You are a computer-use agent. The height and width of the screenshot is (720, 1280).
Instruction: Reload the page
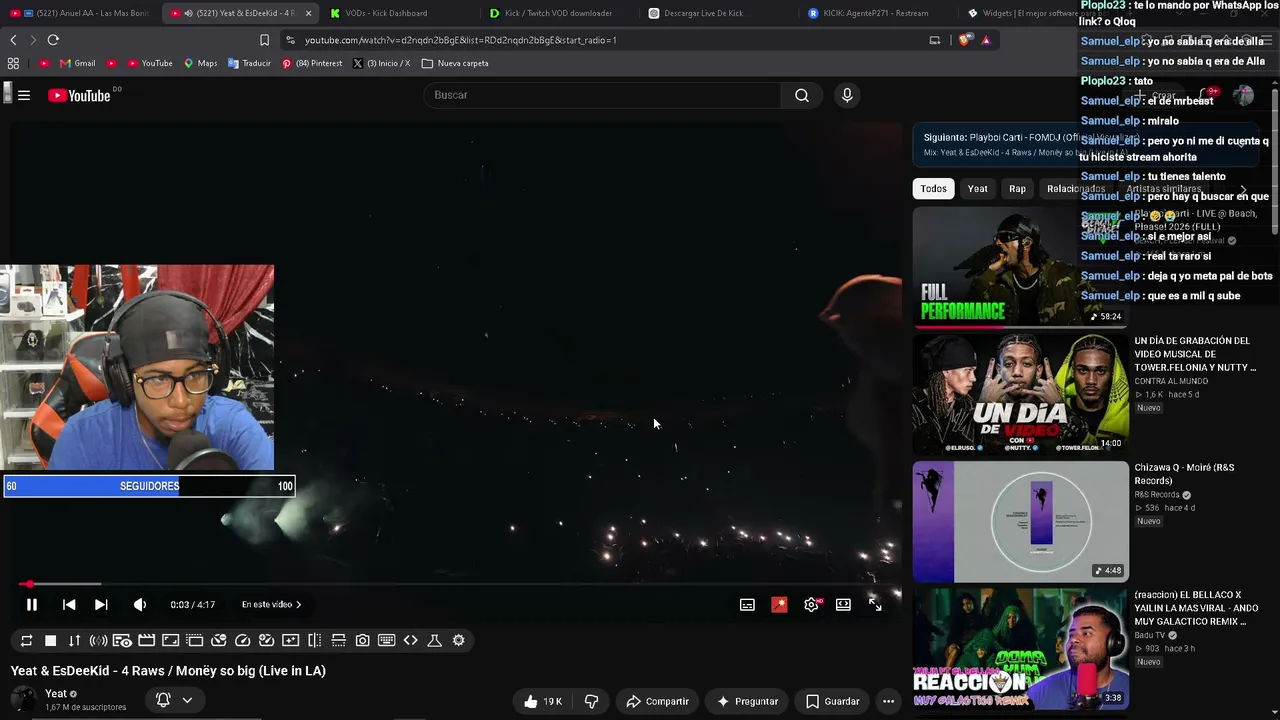pos(53,40)
